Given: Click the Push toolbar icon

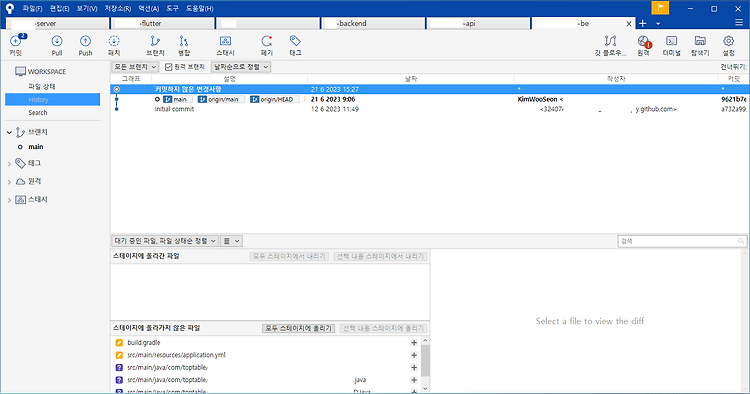Looking at the screenshot, I should (85, 41).
